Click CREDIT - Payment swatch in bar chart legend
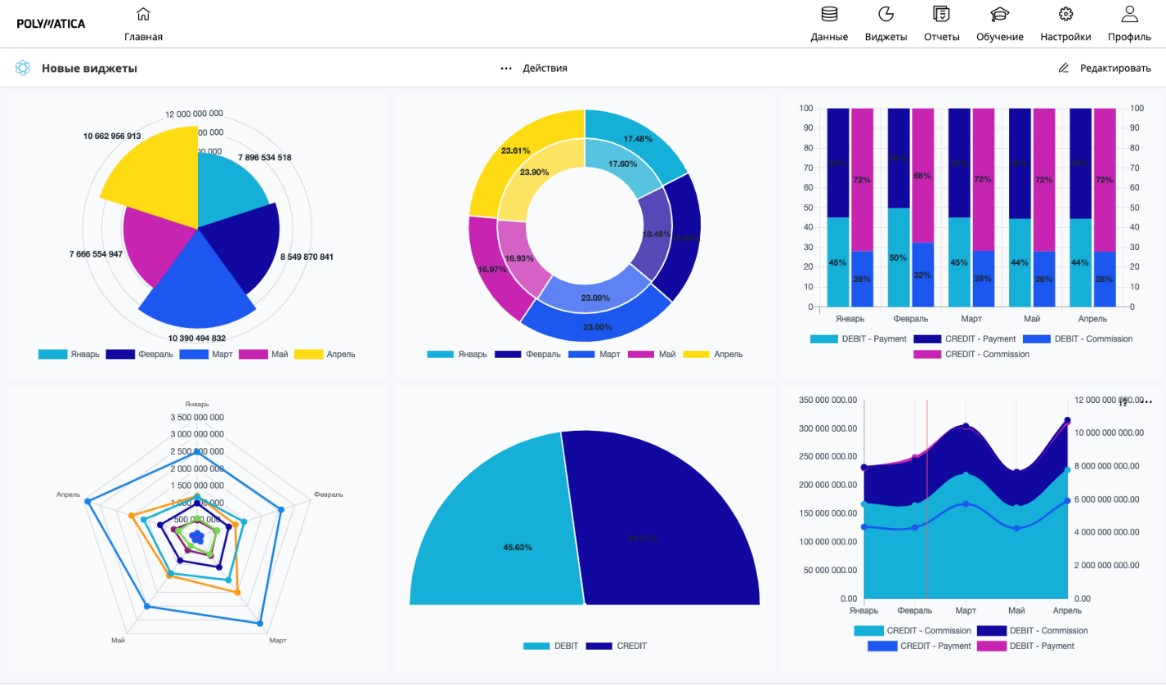 tap(927, 338)
